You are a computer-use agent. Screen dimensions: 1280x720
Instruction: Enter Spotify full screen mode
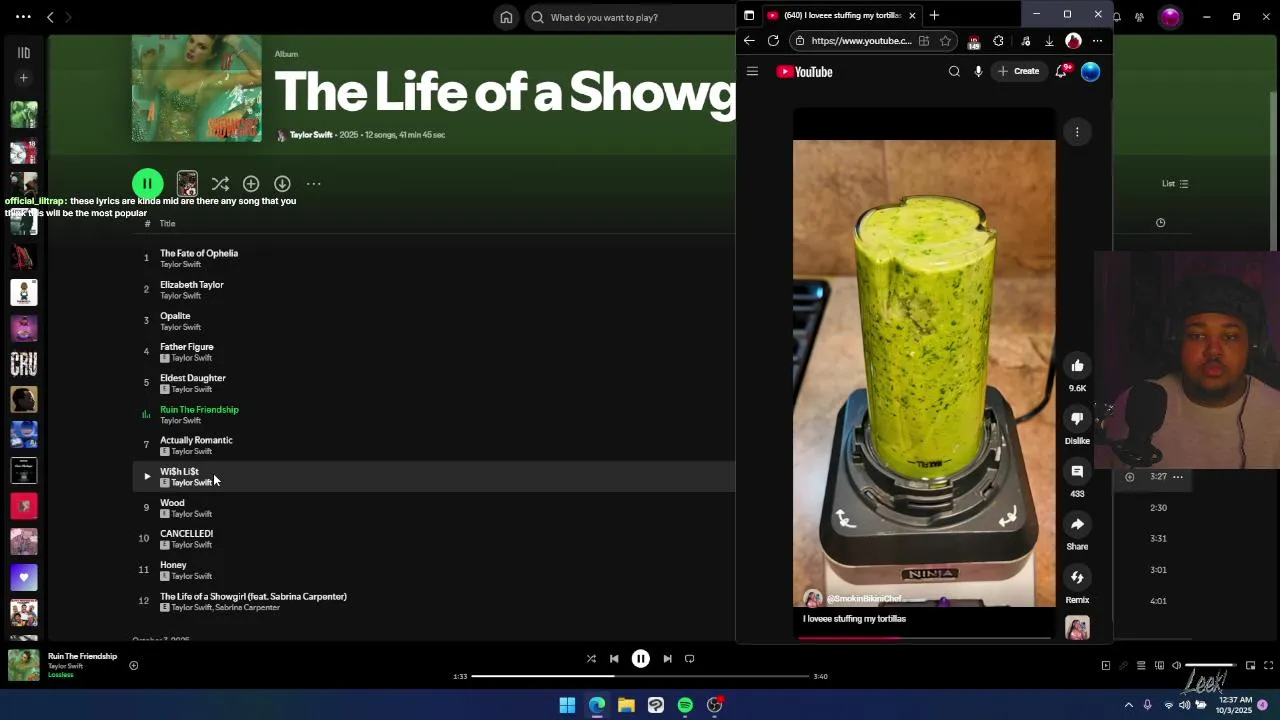coord(1268,665)
